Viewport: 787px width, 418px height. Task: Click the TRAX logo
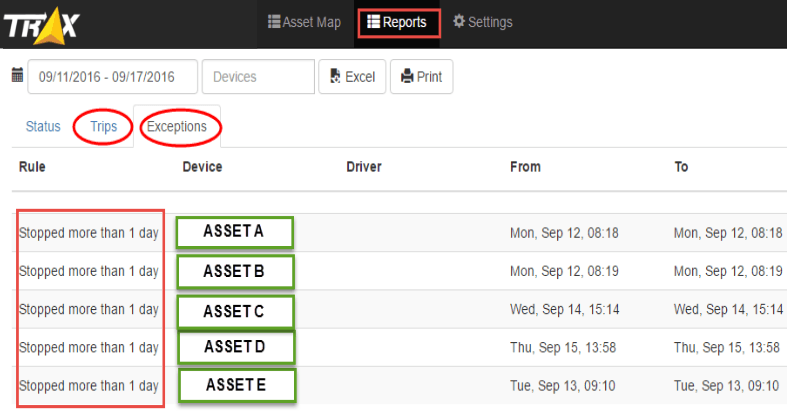[41, 26]
